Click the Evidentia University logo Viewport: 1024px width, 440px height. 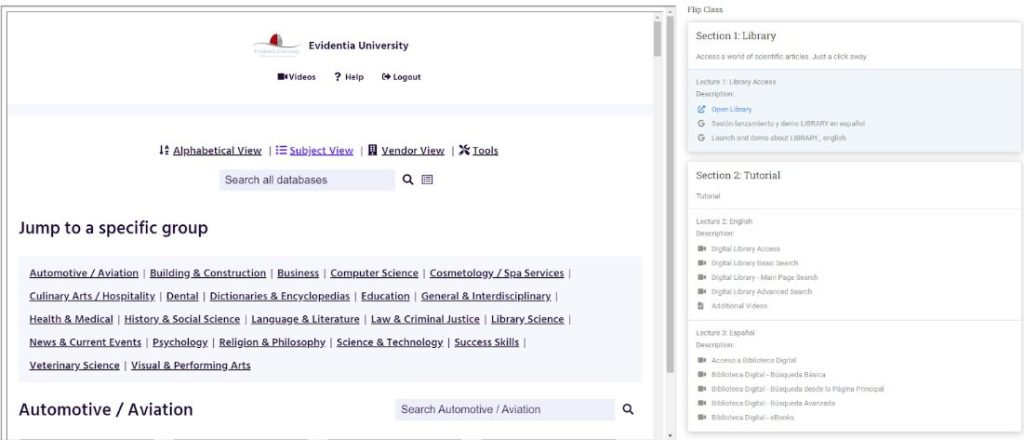click(x=276, y=46)
